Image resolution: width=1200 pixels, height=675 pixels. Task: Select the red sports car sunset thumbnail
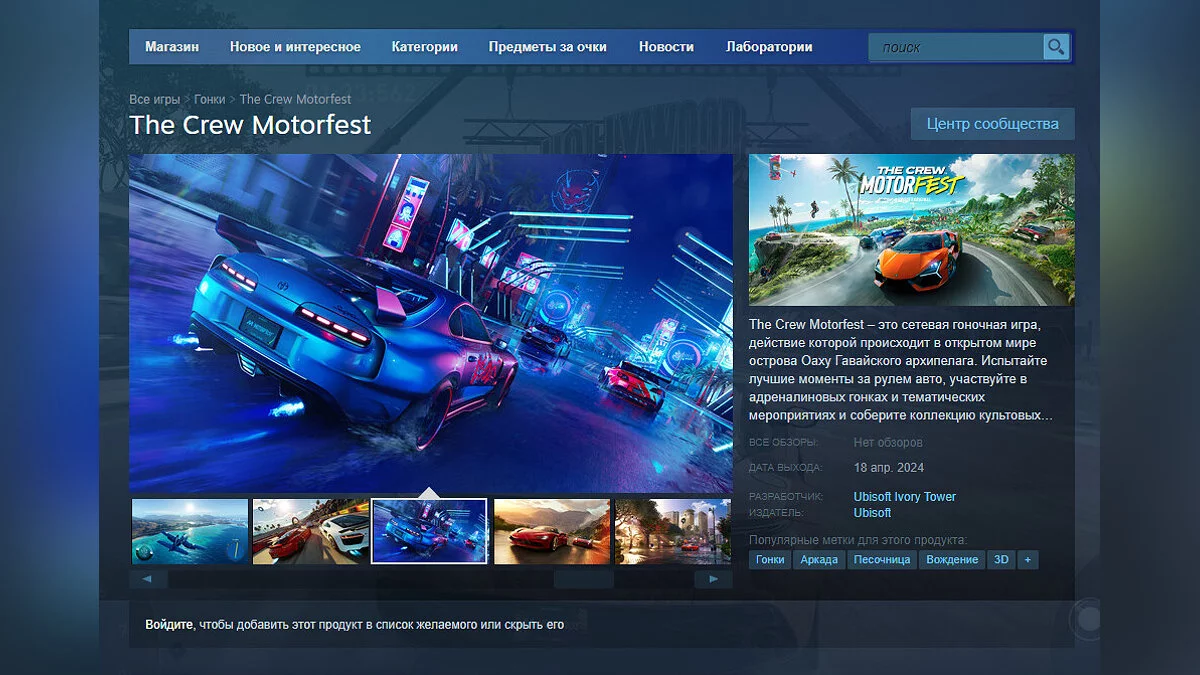point(552,531)
